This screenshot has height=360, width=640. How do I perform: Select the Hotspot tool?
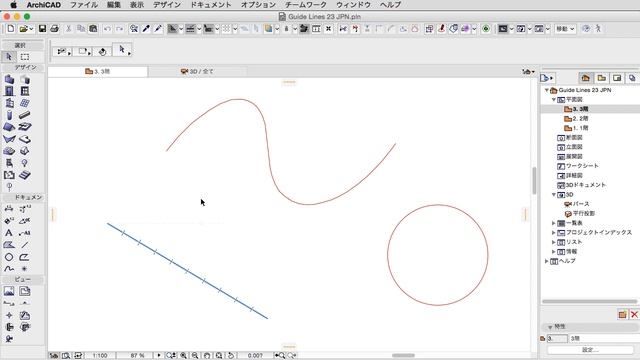click(25, 269)
